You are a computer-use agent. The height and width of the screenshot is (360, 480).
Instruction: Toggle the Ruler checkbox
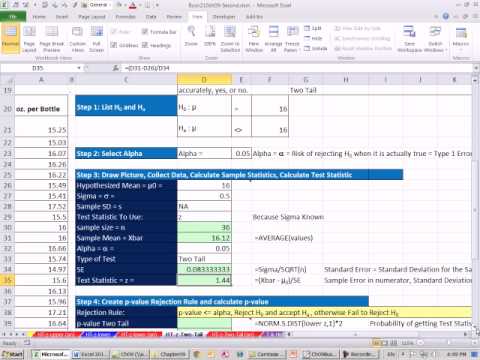(121, 32)
